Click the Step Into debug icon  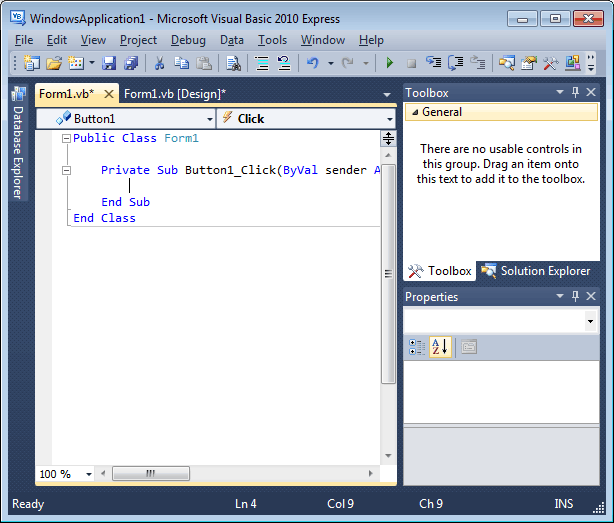click(x=433, y=63)
